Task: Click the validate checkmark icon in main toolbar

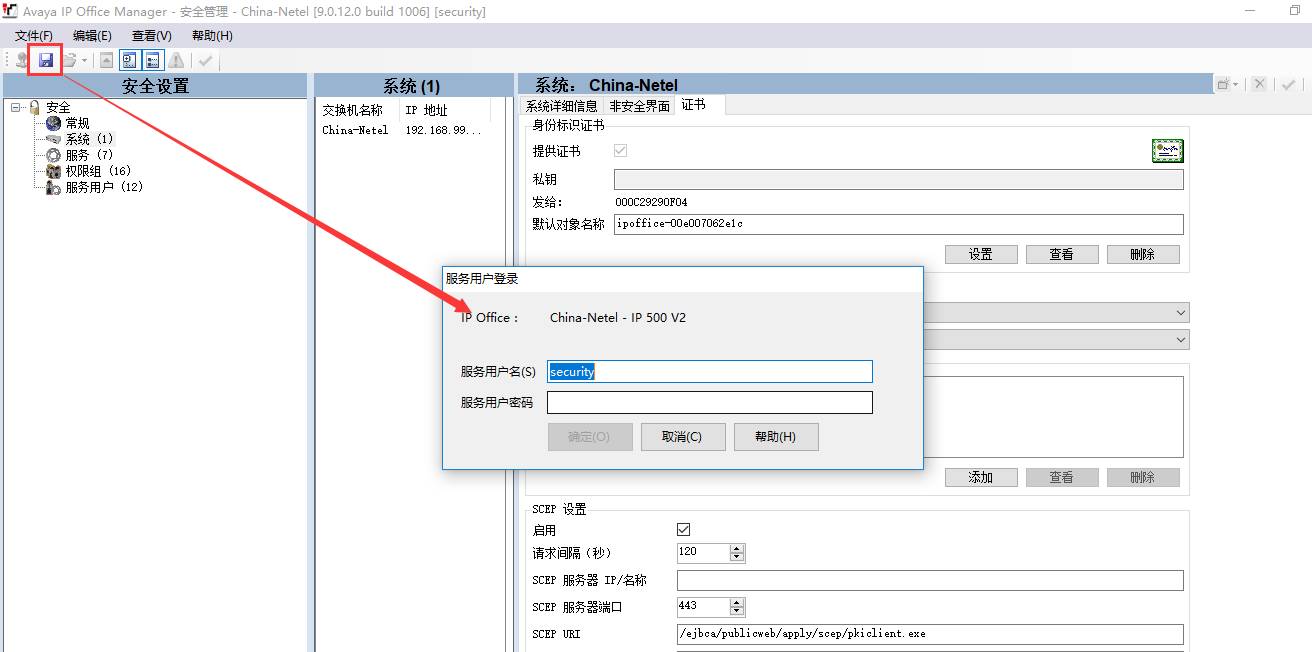Action: click(x=206, y=60)
